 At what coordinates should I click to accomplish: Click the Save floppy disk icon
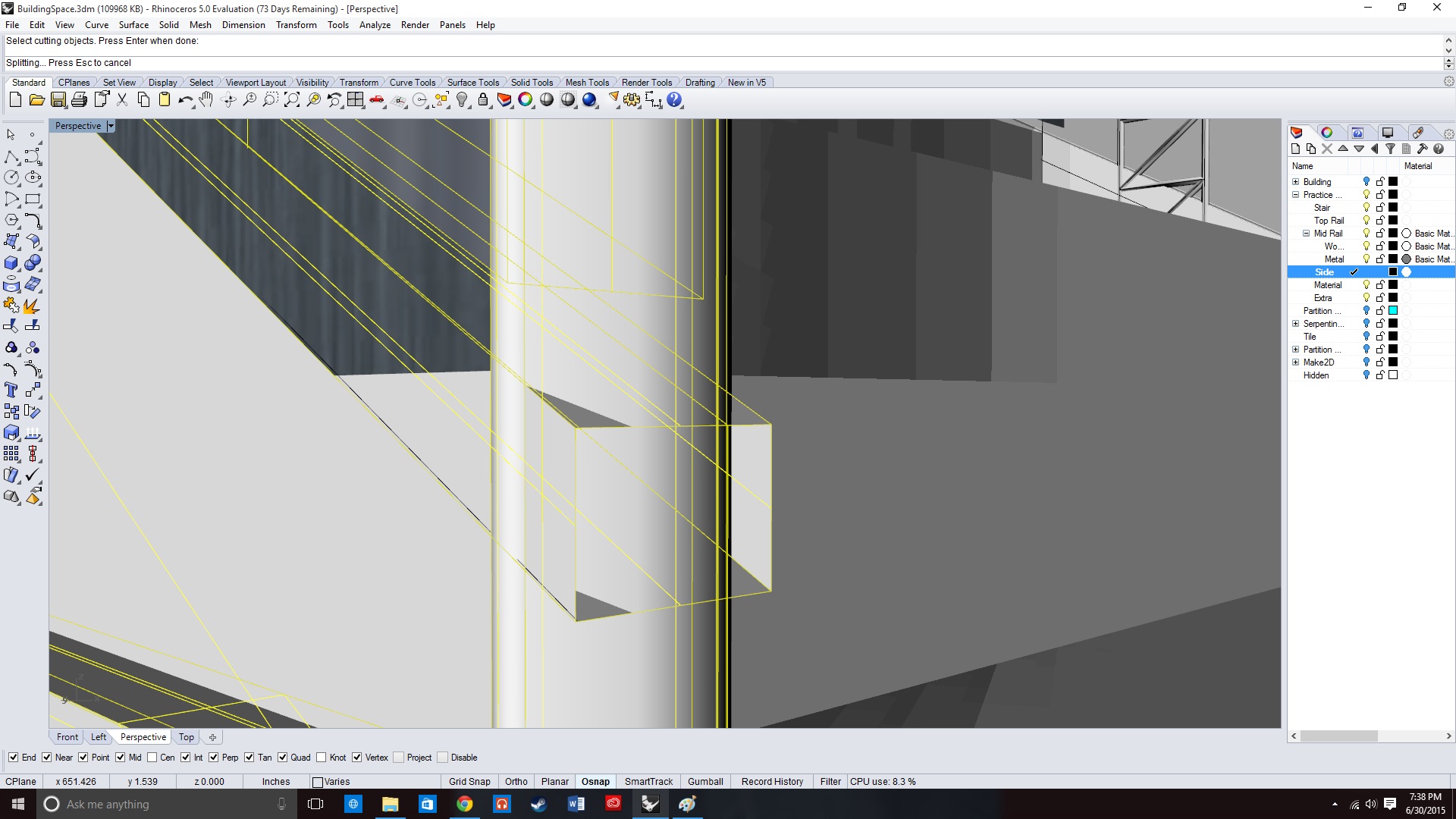click(x=58, y=100)
